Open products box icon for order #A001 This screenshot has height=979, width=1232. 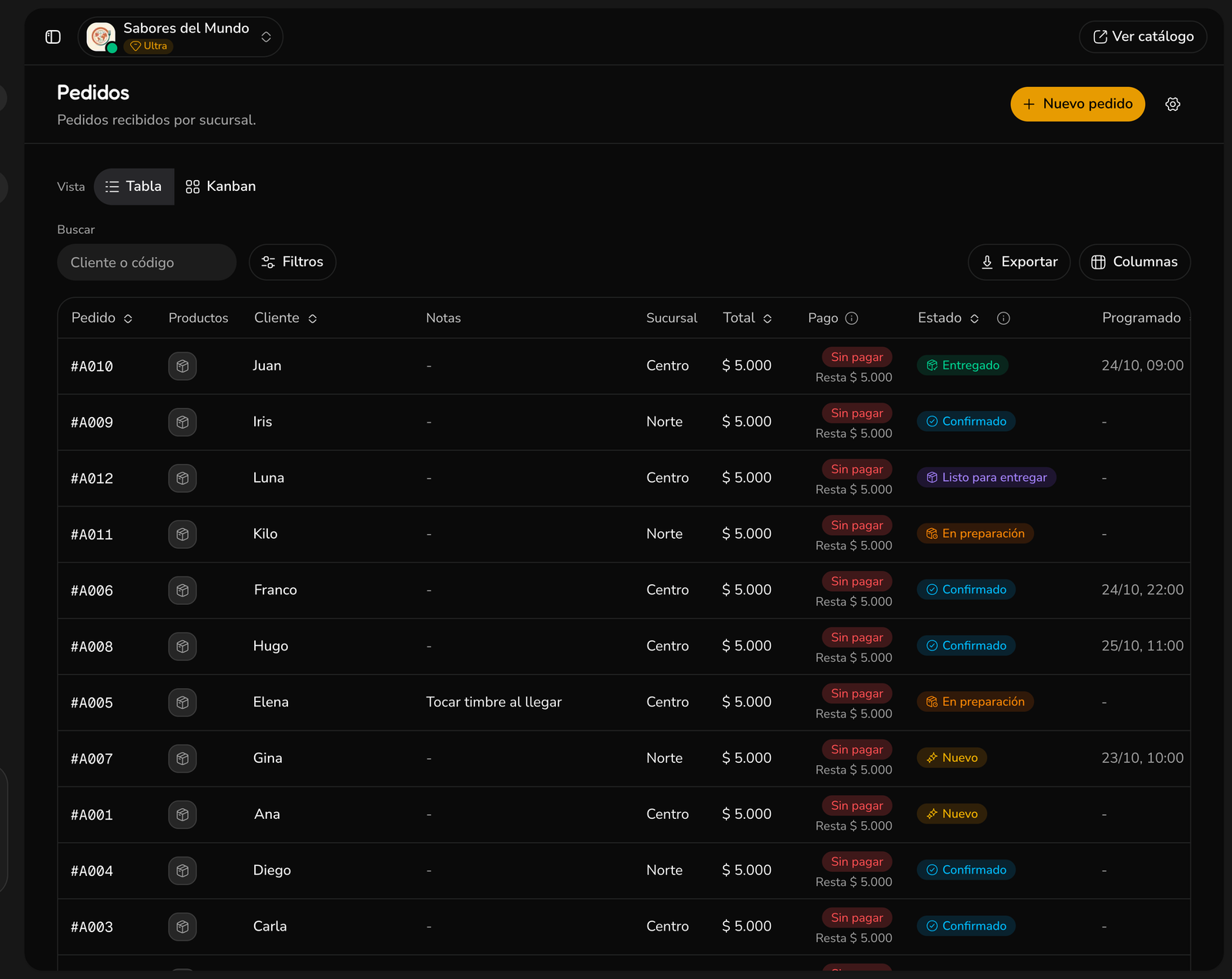pyautogui.click(x=182, y=814)
